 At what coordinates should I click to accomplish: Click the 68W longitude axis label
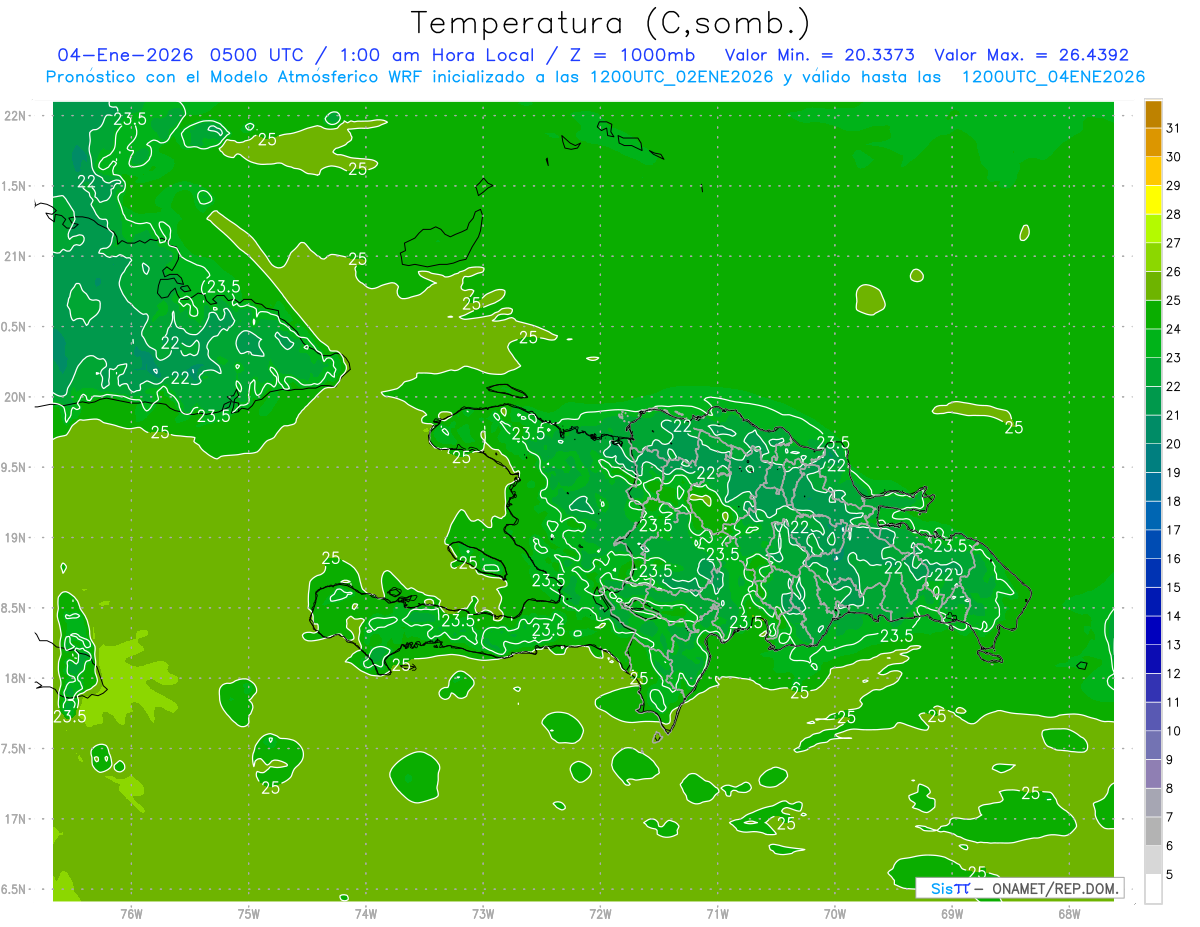coord(1069,913)
